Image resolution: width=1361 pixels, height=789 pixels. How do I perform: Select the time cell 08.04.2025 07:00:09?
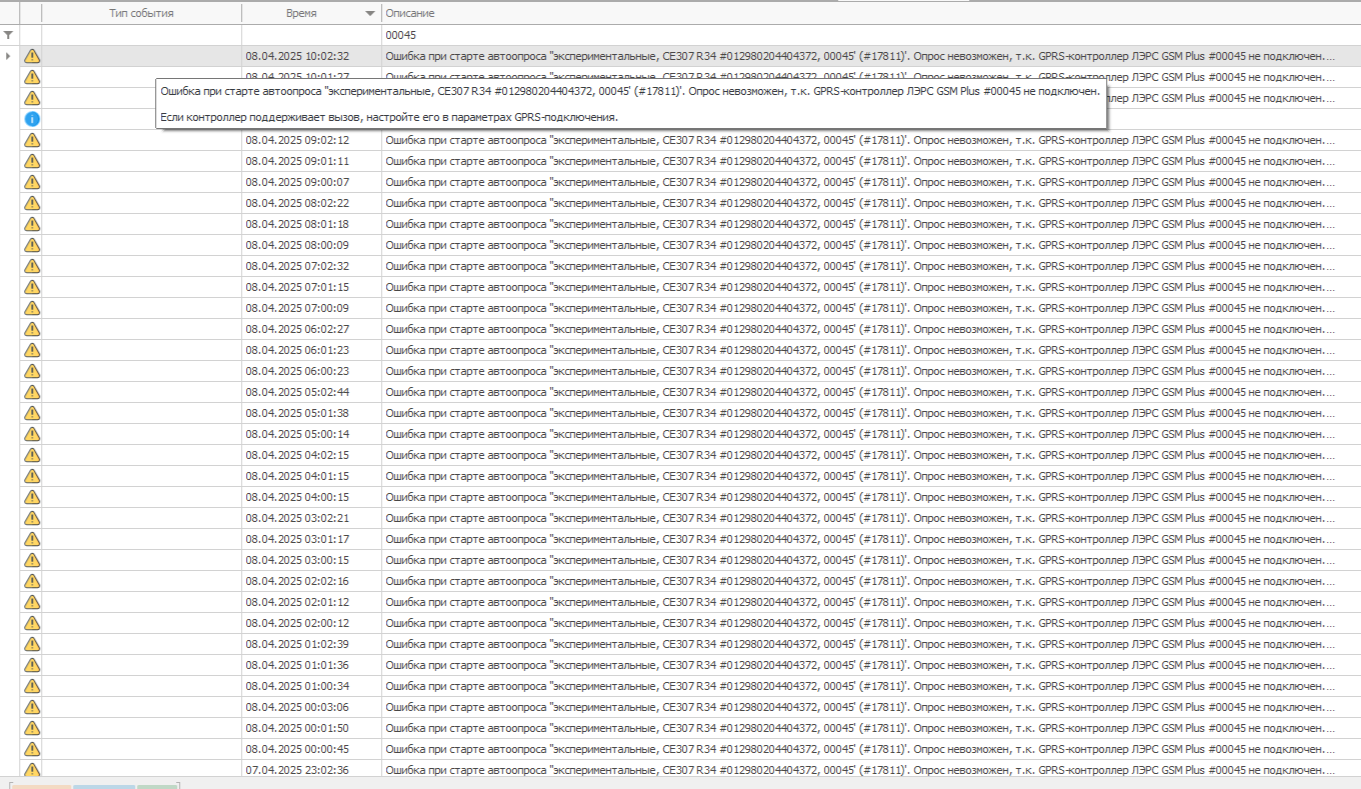click(x=311, y=308)
